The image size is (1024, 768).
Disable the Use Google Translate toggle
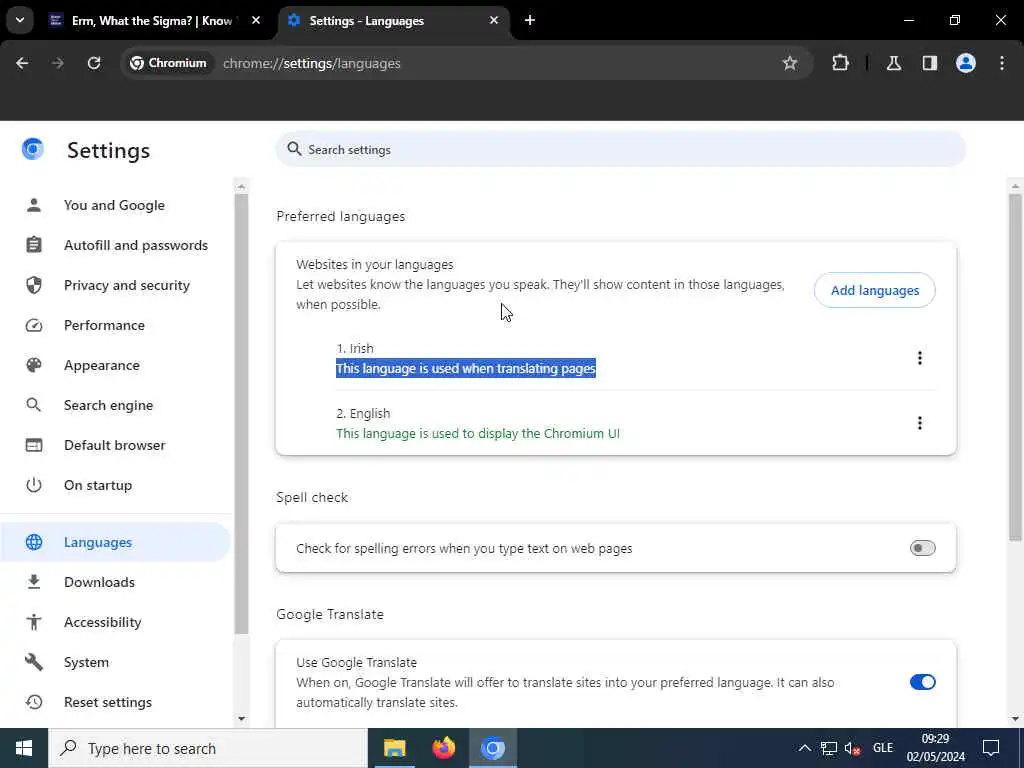click(x=923, y=682)
